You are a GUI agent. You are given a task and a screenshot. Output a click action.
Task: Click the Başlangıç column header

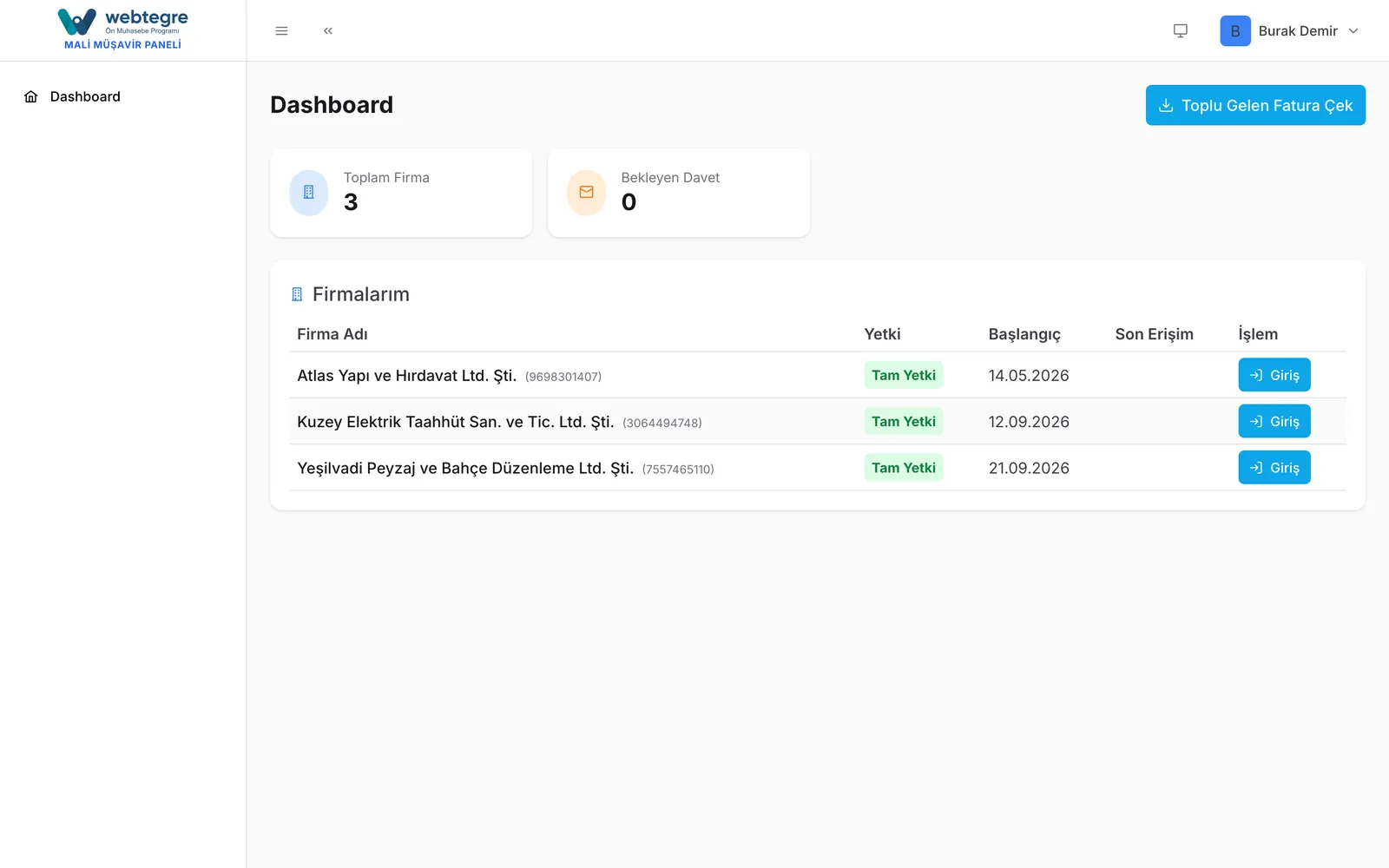tap(1024, 335)
